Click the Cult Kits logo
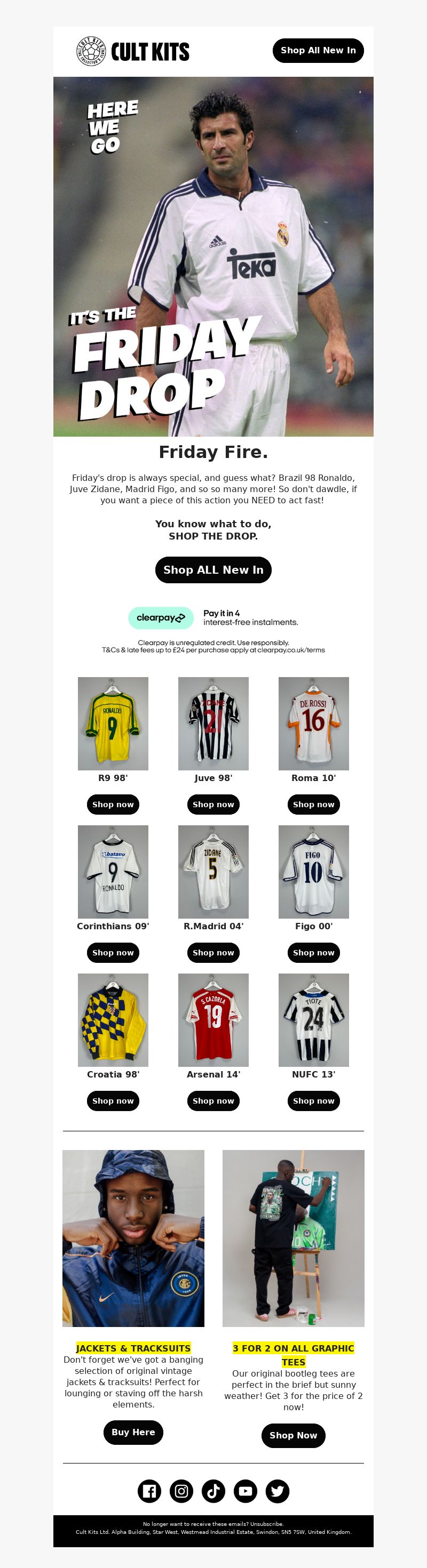Viewport: 427px width, 1568px height. (133, 51)
